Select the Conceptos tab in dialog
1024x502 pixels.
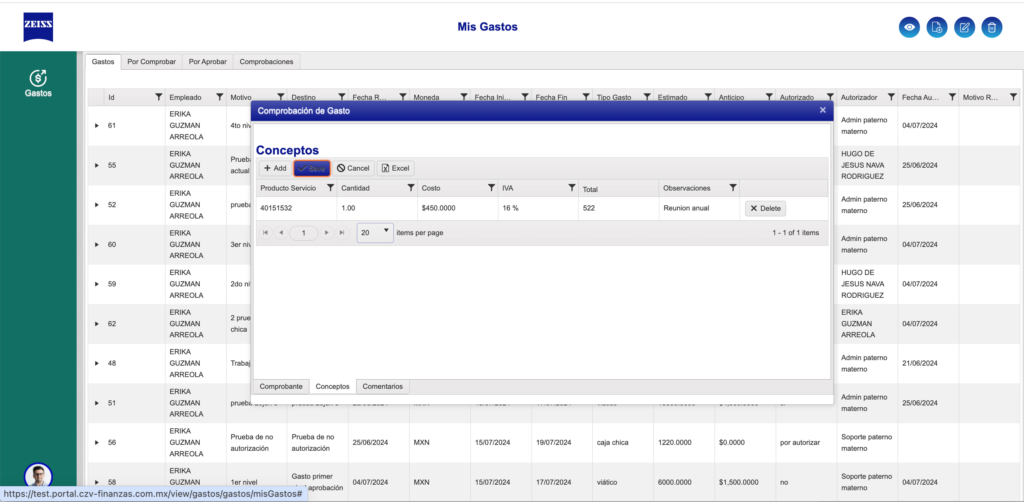[332, 386]
